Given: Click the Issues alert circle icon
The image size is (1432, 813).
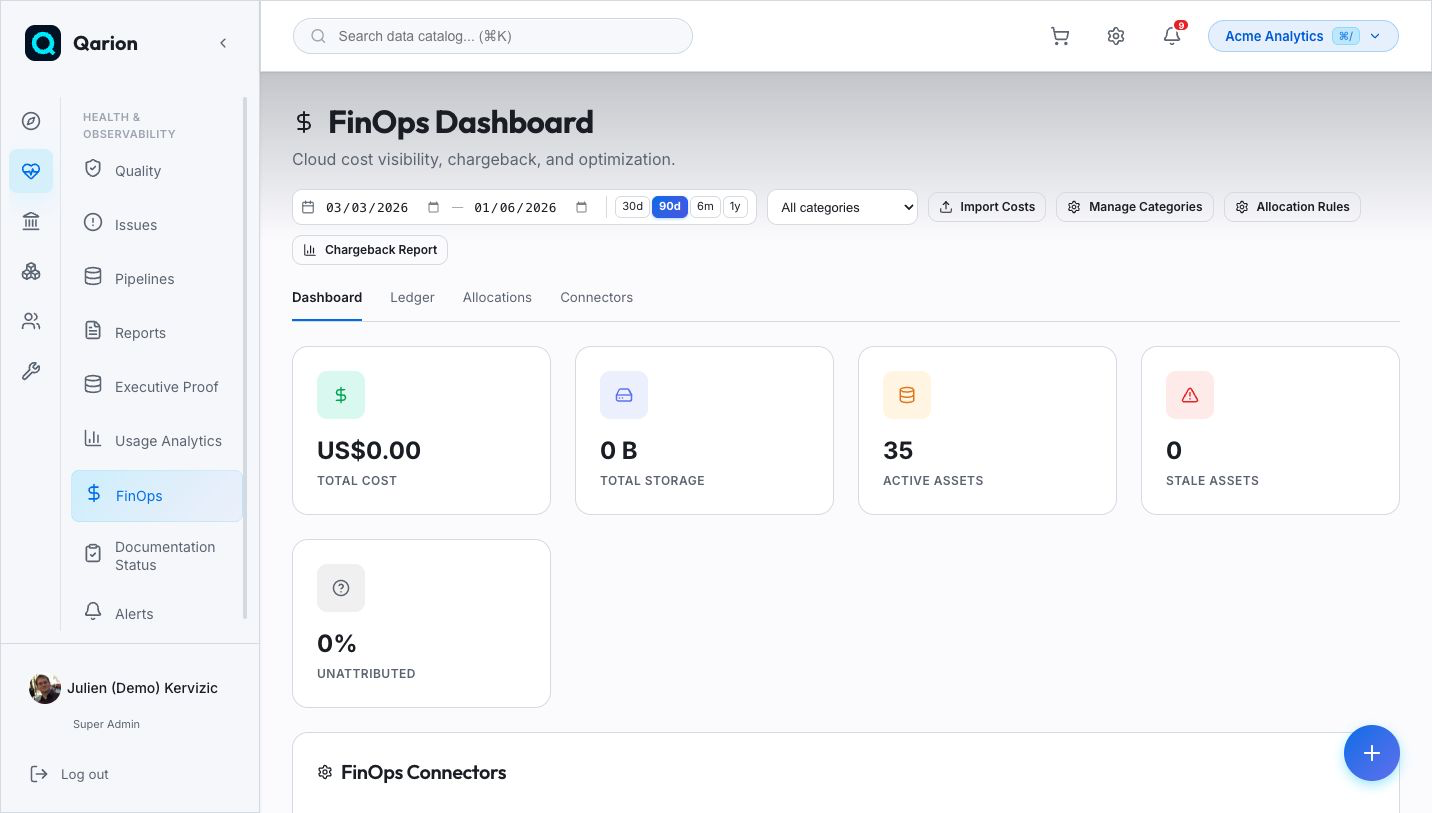Looking at the screenshot, I should click(x=93, y=223).
